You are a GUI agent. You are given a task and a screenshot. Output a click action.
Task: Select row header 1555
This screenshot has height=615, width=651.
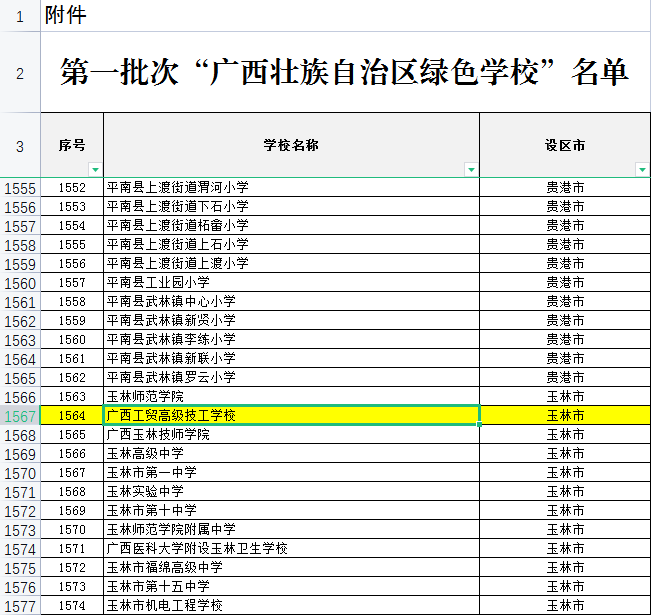[x=20, y=188]
